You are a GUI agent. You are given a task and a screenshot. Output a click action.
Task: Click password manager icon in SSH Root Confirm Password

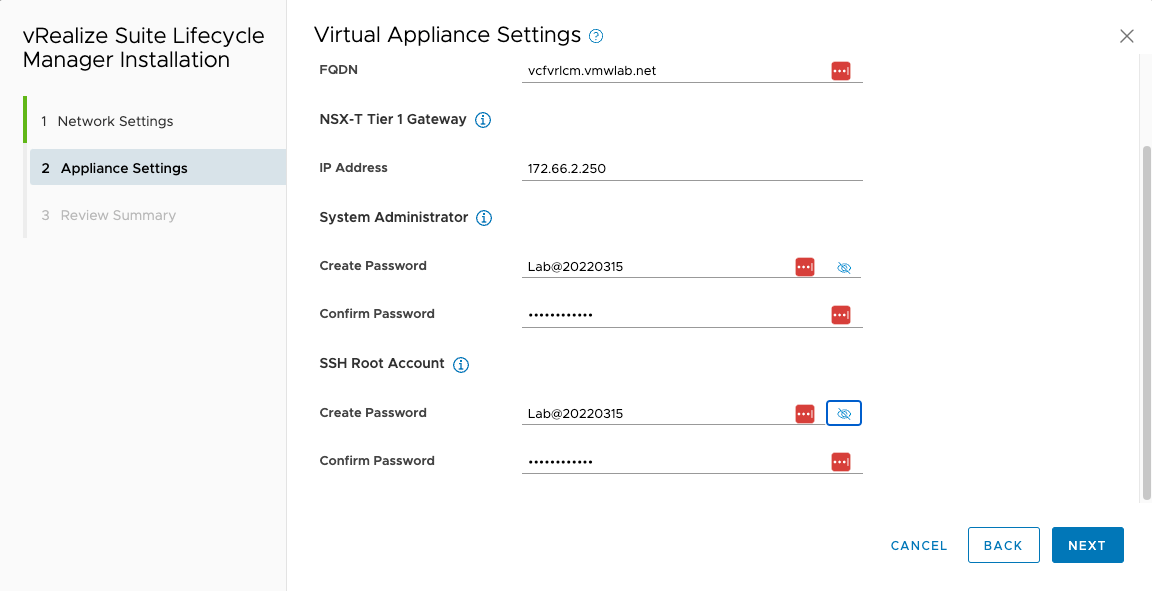click(840, 462)
